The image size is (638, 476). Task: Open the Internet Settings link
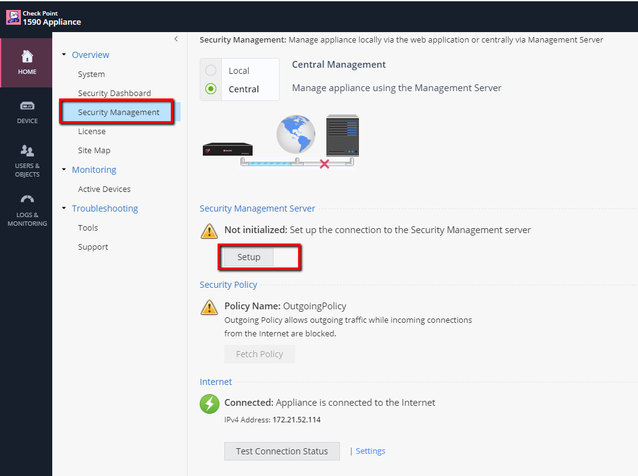pyautogui.click(x=370, y=451)
